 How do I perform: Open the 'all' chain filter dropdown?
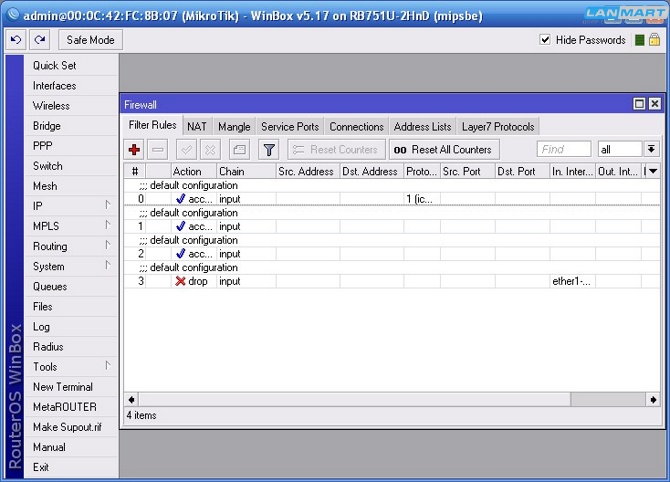[651, 149]
